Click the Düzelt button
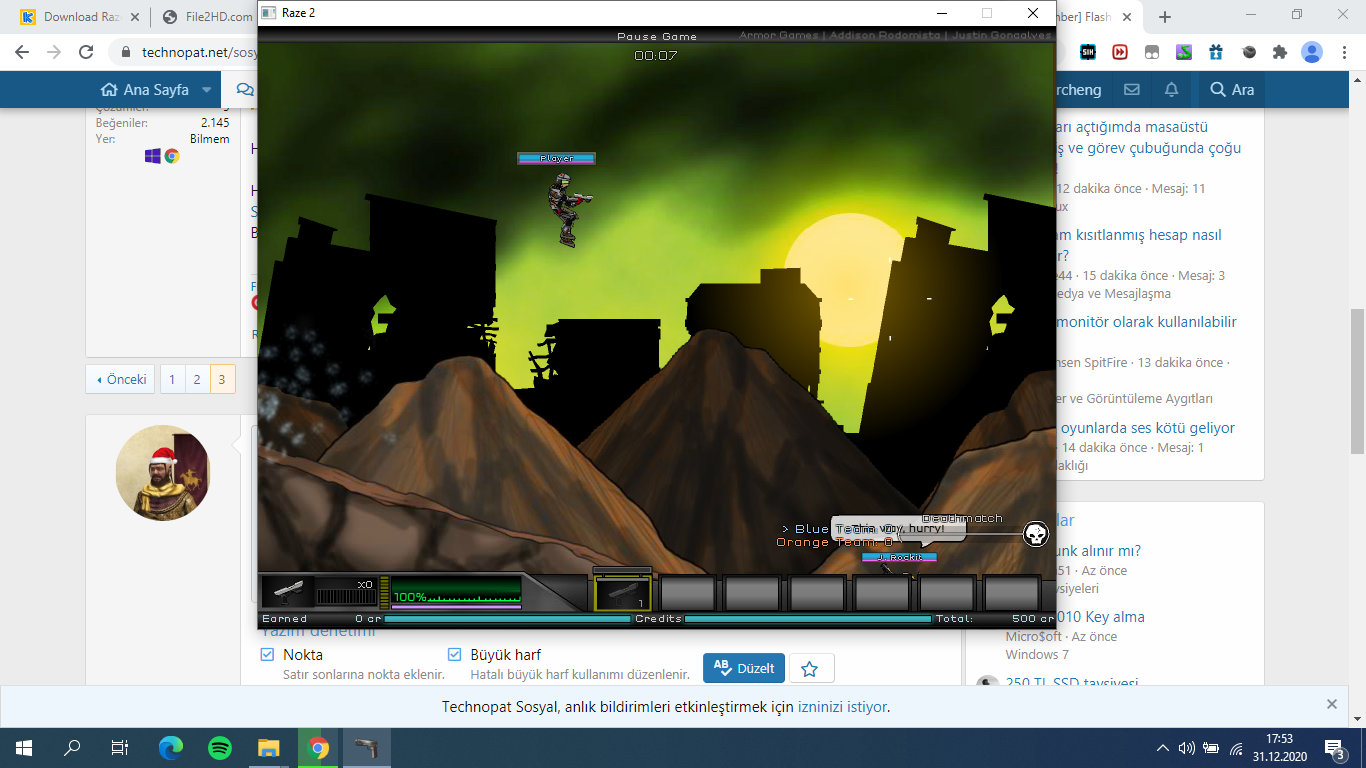The image size is (1366, 768). [743, 668]
